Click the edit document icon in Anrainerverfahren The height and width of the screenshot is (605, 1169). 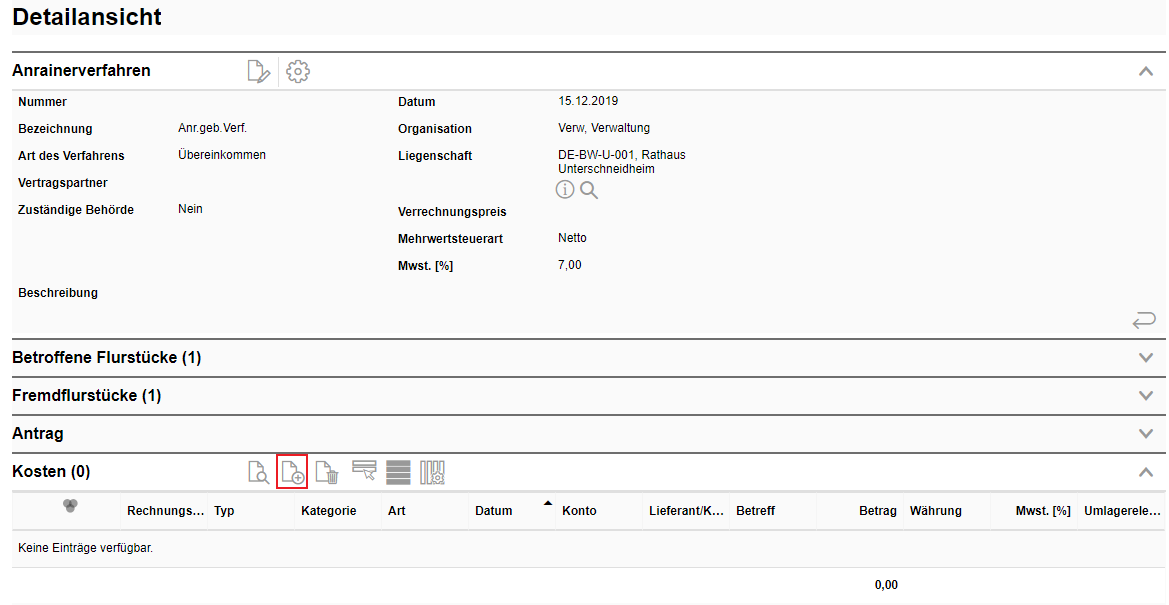point(258,72)
